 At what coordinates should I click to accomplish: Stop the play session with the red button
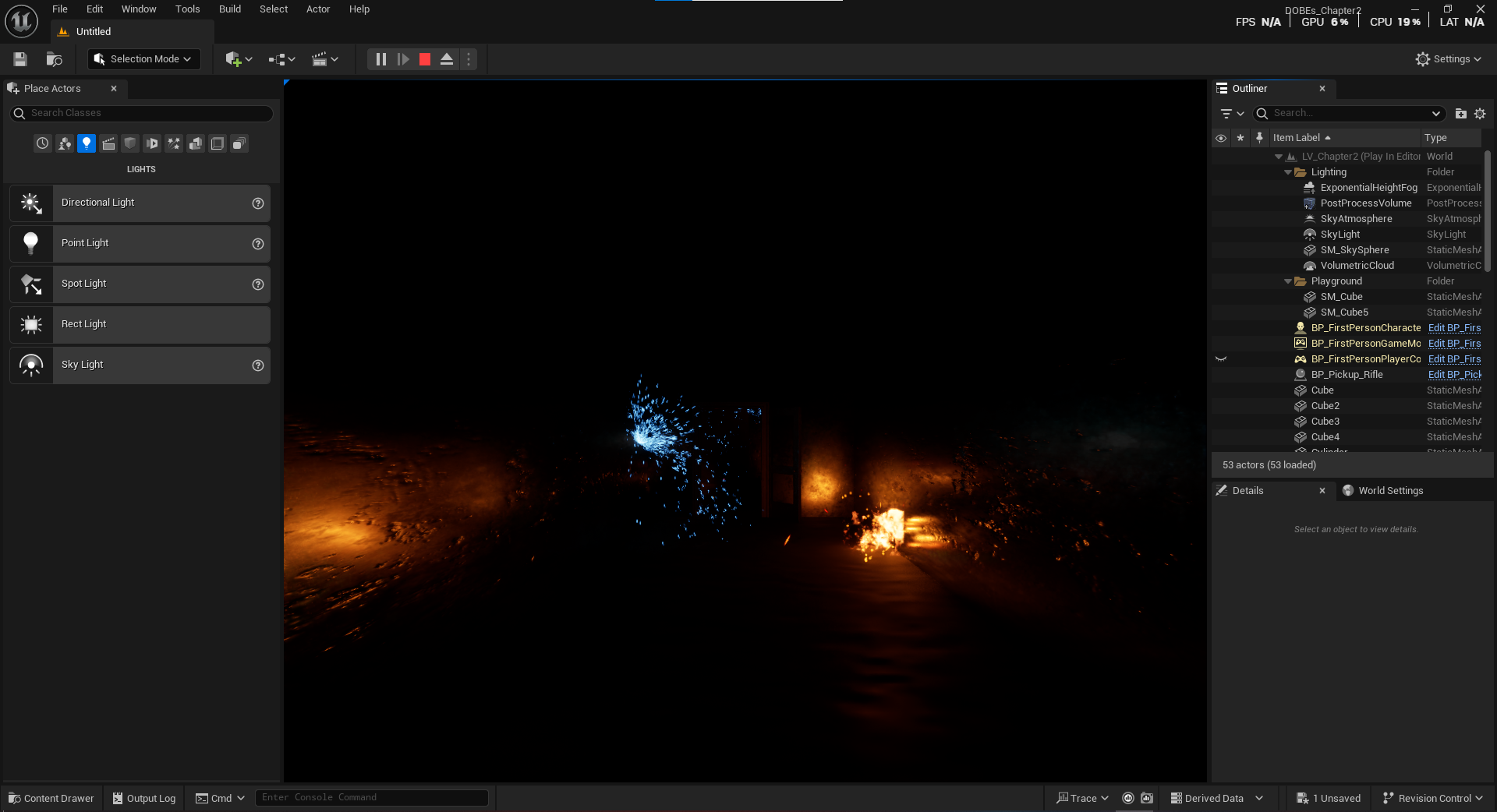coord(425,59)
